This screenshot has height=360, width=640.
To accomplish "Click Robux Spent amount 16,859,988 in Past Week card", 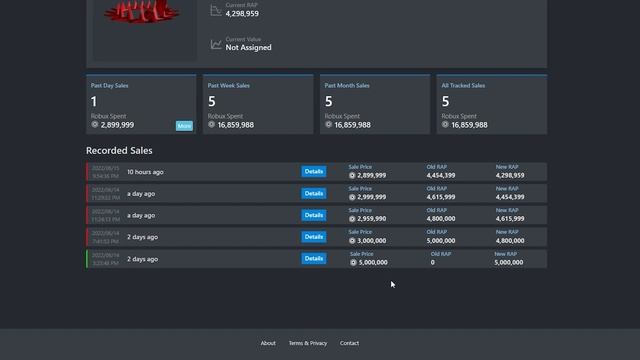I will point(236,125).
